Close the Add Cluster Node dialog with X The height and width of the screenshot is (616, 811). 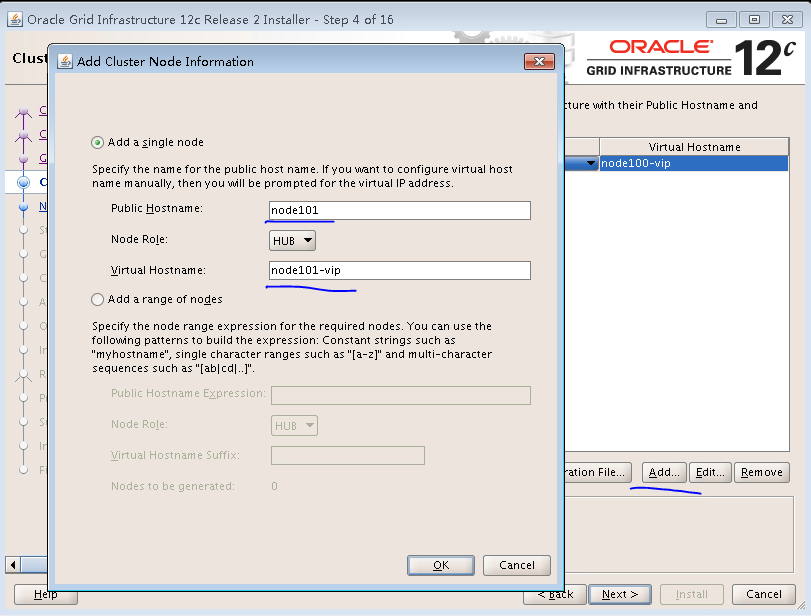pyautogui.click(x=539, y=62)
